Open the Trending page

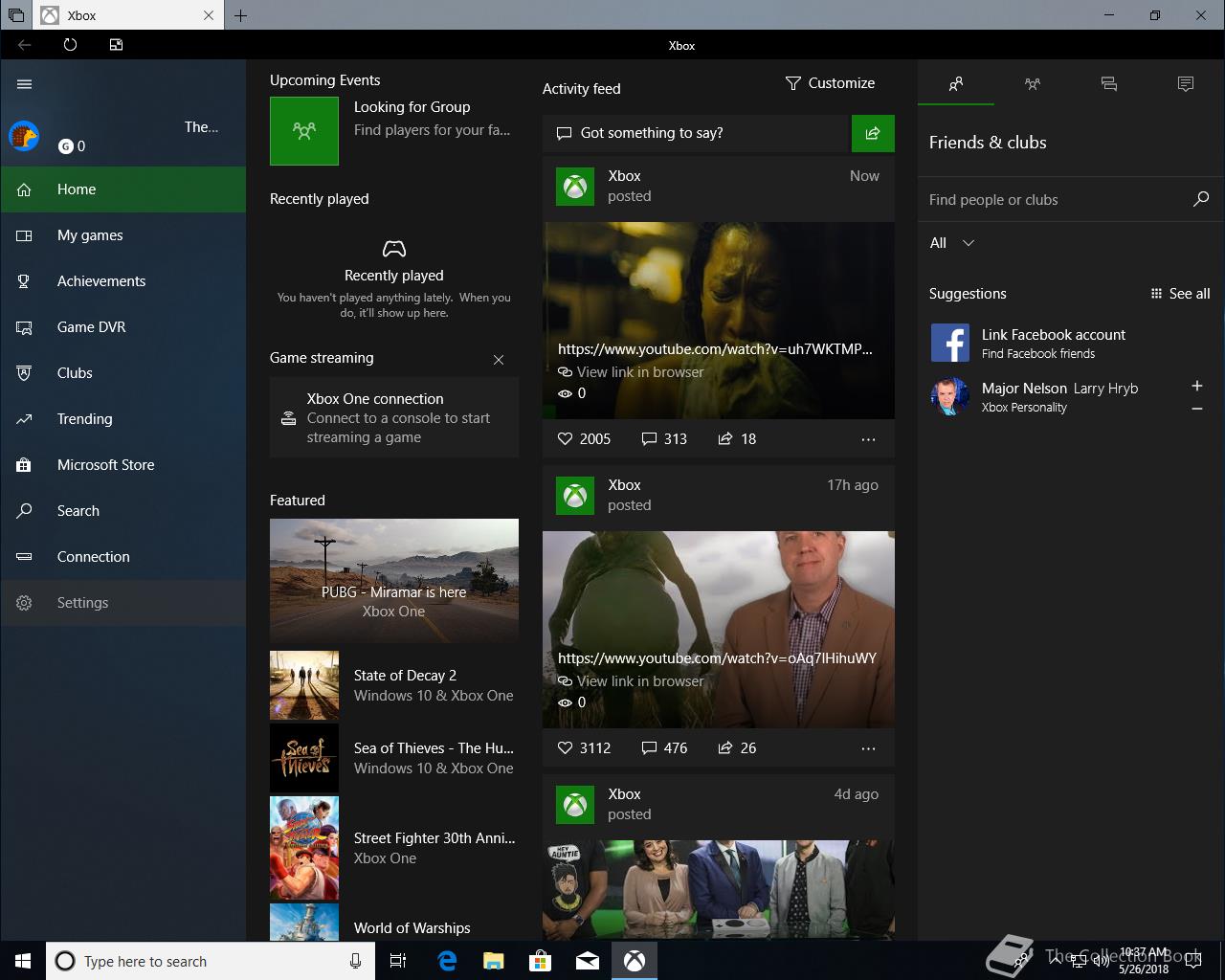(x=122, y=419)
